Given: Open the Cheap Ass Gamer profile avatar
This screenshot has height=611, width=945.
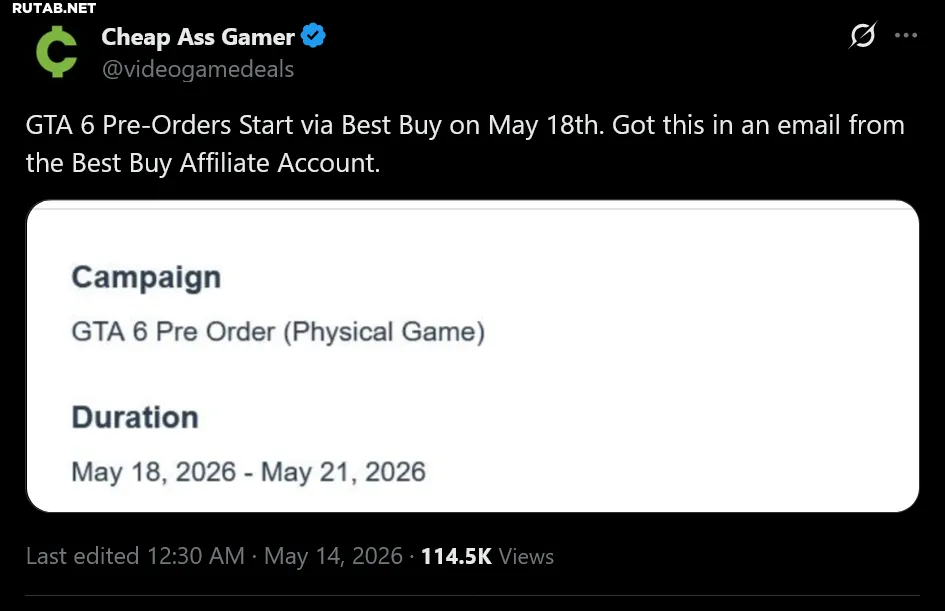Looking at the screenshot, I should (x=57, y=52).
